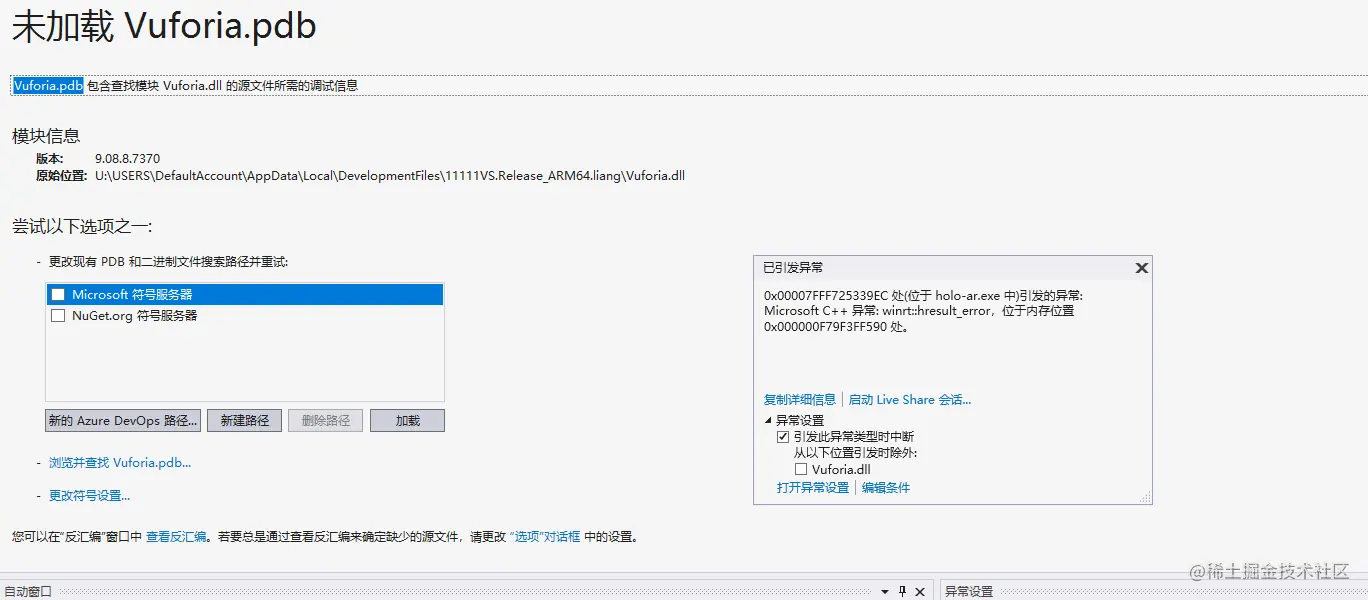Open the 自动窗口 panel dropdown arrow

883,592
